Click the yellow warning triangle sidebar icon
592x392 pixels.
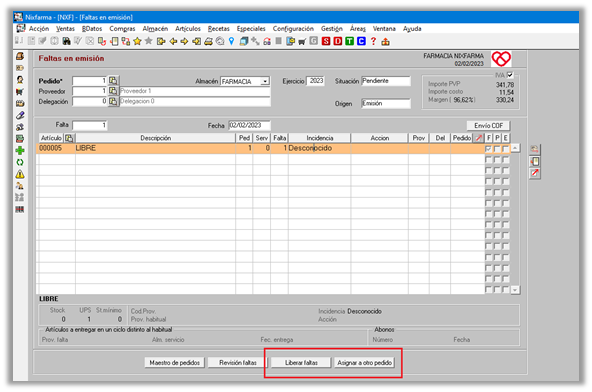20,174
